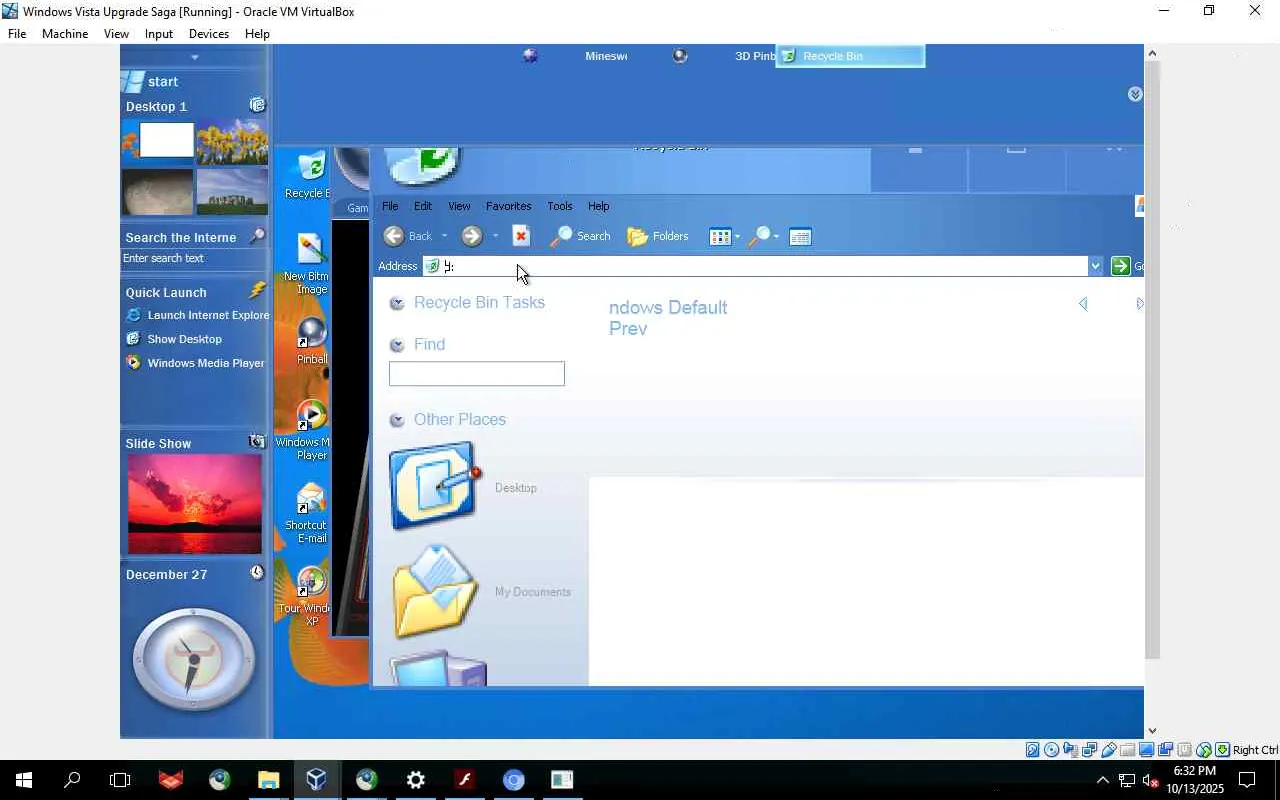Open the VirtualBox Input menu

[159, 34]
